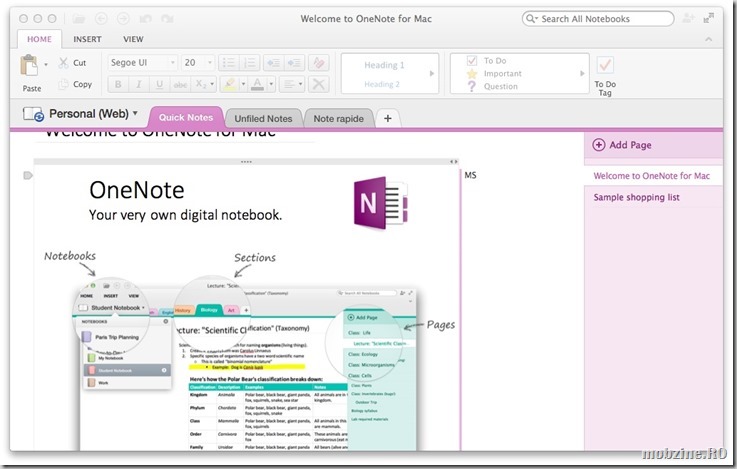This screenshot has height=469, width=737.
Task: Click the Copy icon in ribbon
Action: (62, 85)
